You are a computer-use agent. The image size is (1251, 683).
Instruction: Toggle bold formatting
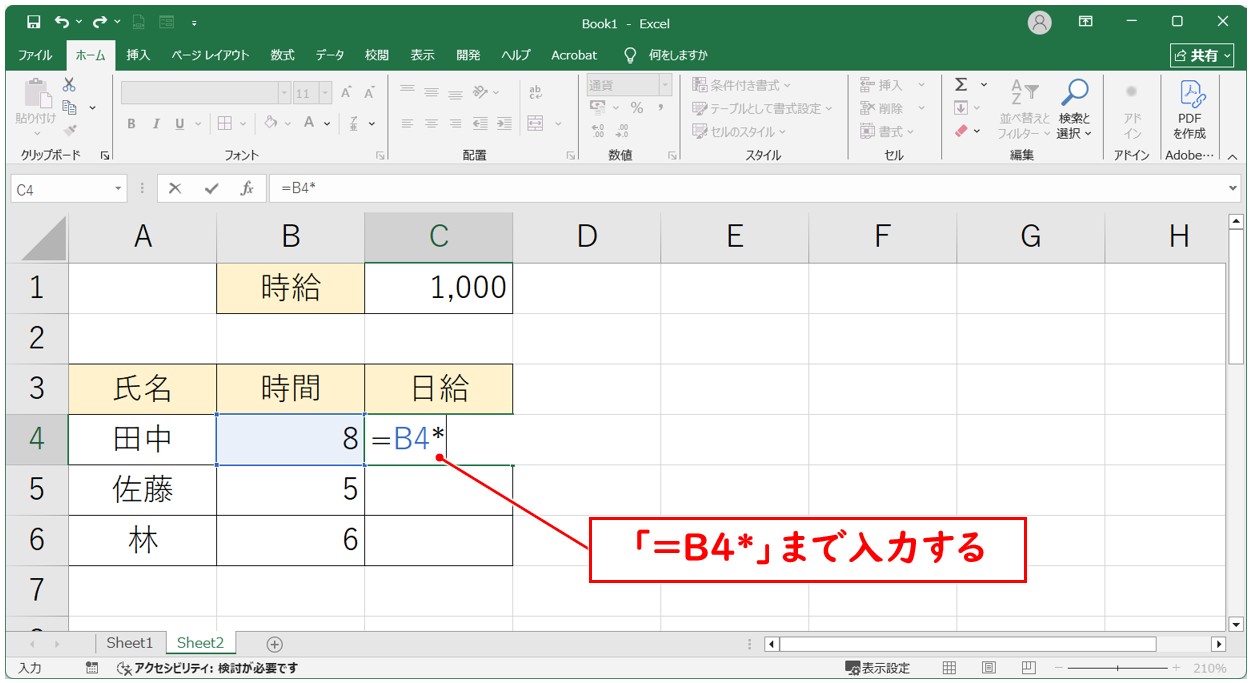(131, 124)
